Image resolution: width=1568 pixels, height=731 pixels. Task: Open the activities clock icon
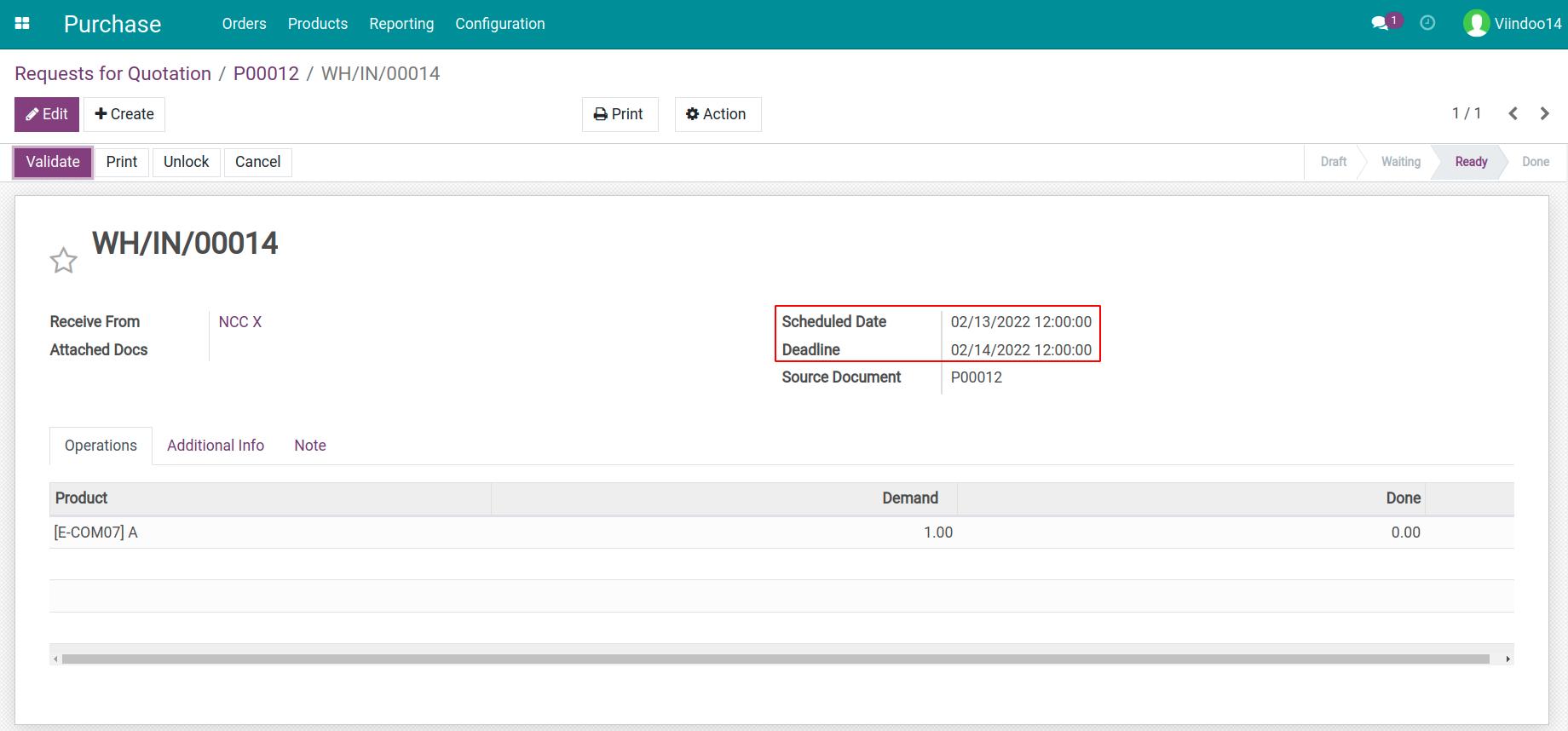(1427, 24)
